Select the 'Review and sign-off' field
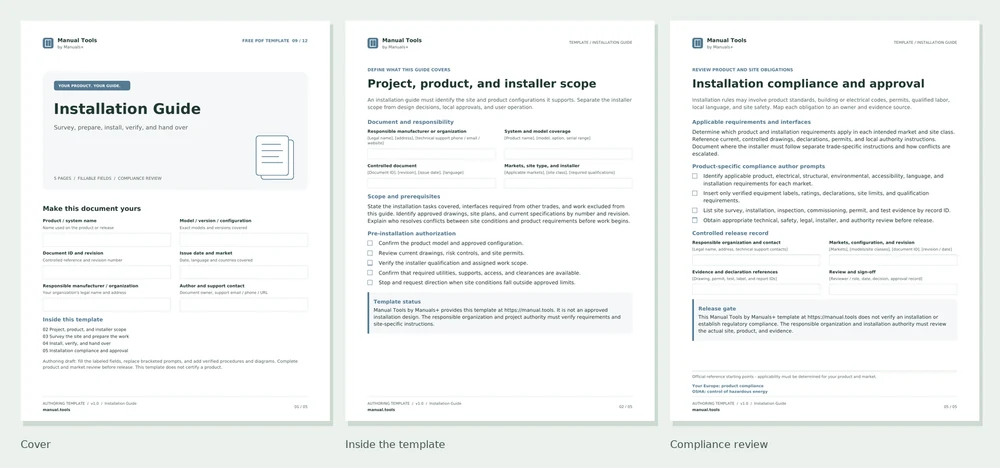1000x468 pixels. point(893,289)
